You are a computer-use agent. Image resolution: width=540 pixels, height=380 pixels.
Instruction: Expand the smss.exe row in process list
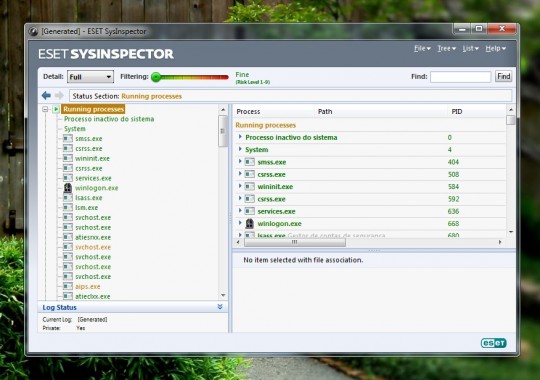click(x=240, y=161)
